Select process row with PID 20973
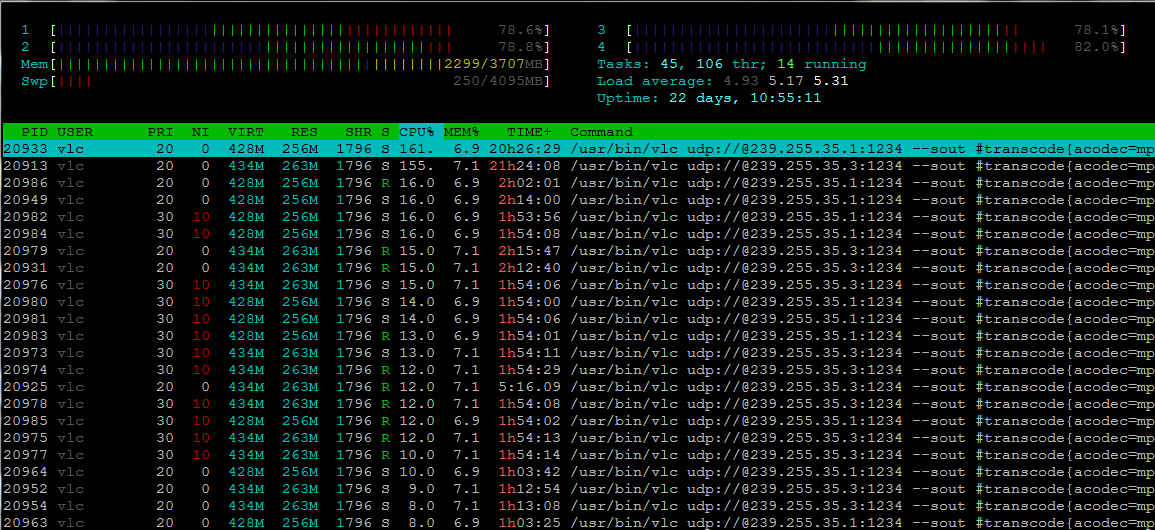This screenshot has width=1155, height=530. point(578,353)
